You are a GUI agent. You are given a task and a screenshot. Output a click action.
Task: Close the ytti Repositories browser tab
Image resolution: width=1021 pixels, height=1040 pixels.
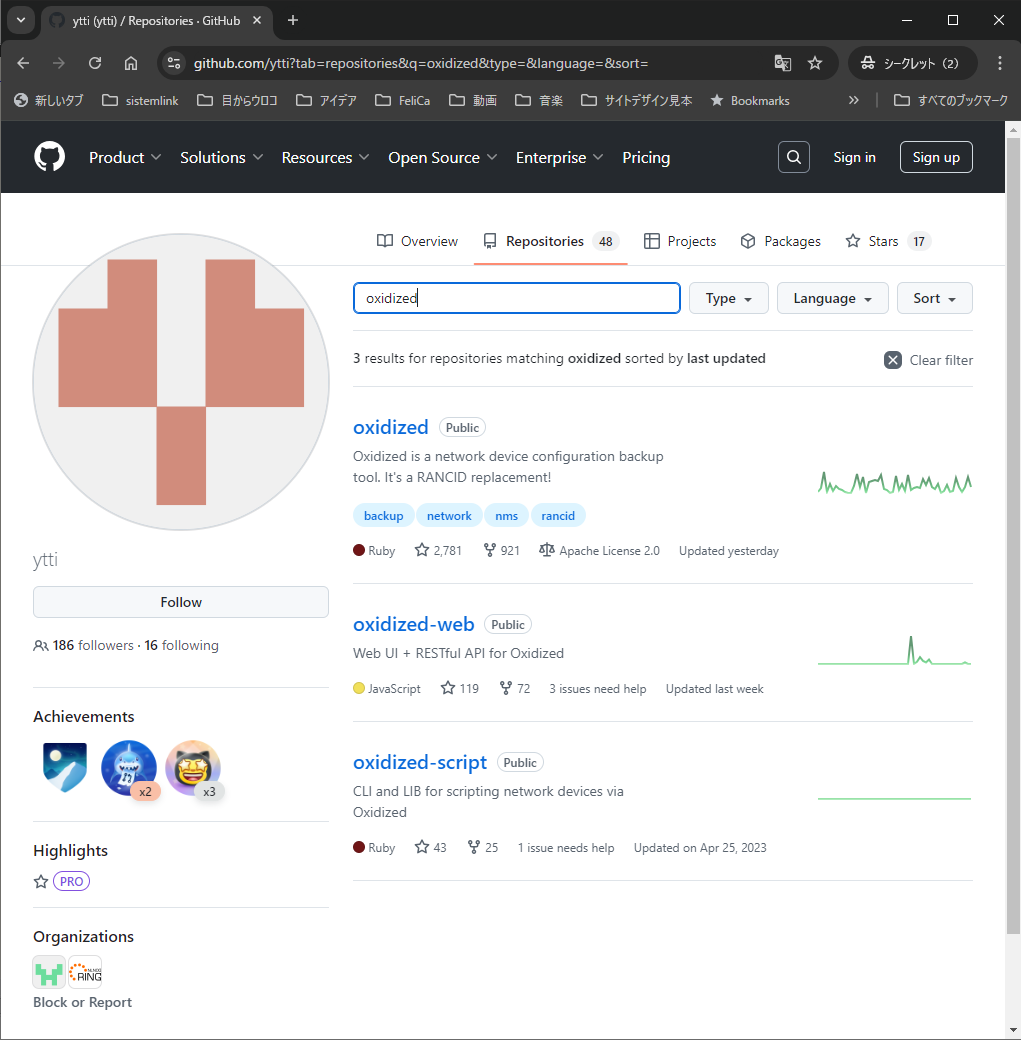point(257,21)
